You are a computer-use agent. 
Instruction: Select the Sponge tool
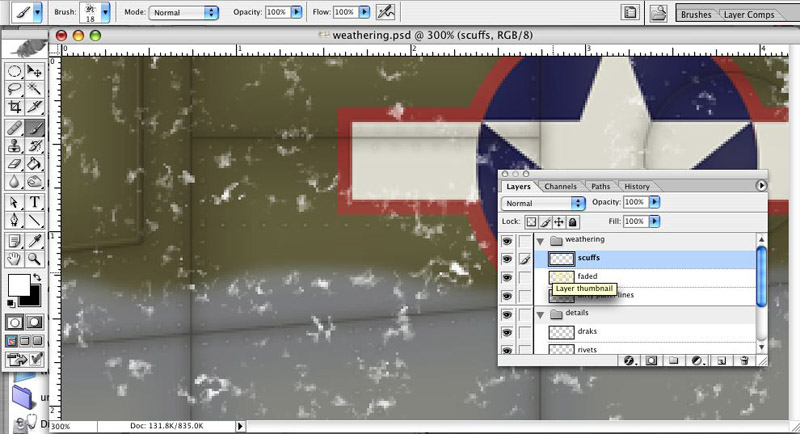pyautogui.click(x=34, y=182)
